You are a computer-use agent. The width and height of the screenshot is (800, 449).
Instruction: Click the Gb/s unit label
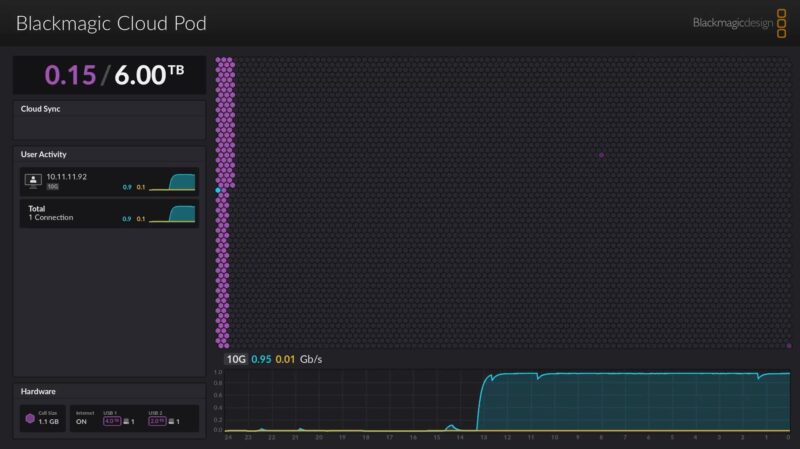coord(311,359)
